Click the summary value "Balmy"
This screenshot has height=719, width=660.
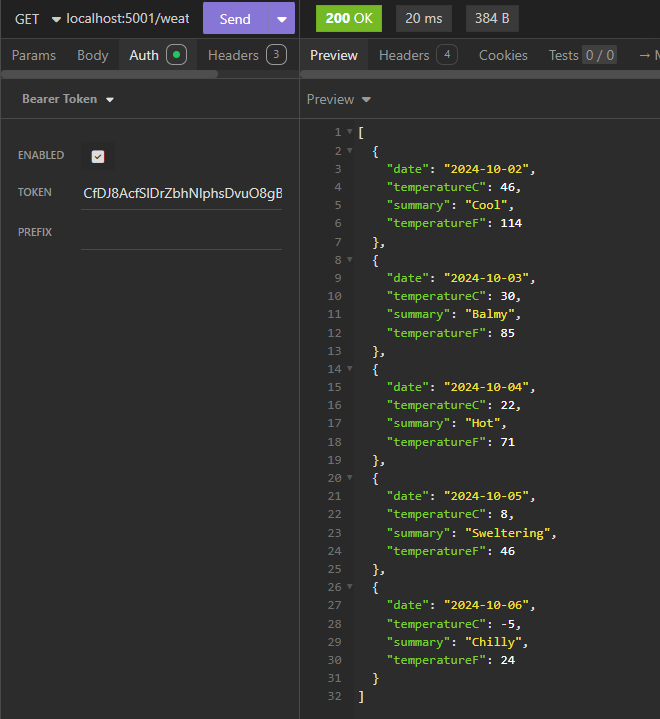click(490, 315)
